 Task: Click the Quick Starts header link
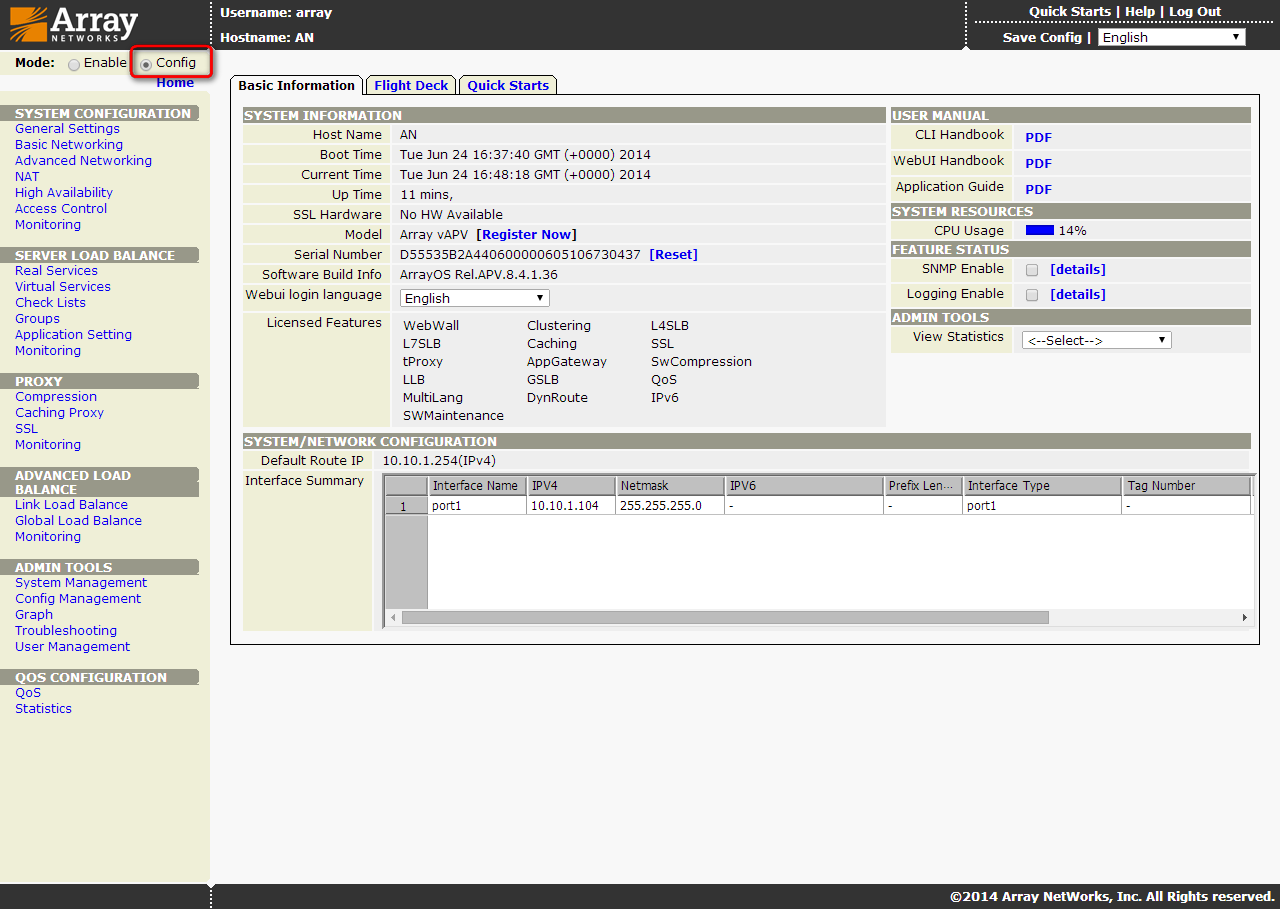coord(1070,12)
